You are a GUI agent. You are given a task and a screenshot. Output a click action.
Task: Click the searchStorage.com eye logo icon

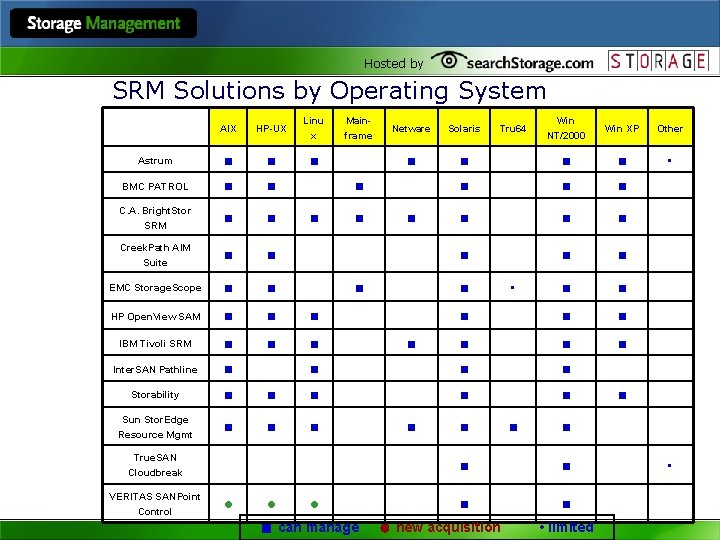coord(448,60)
